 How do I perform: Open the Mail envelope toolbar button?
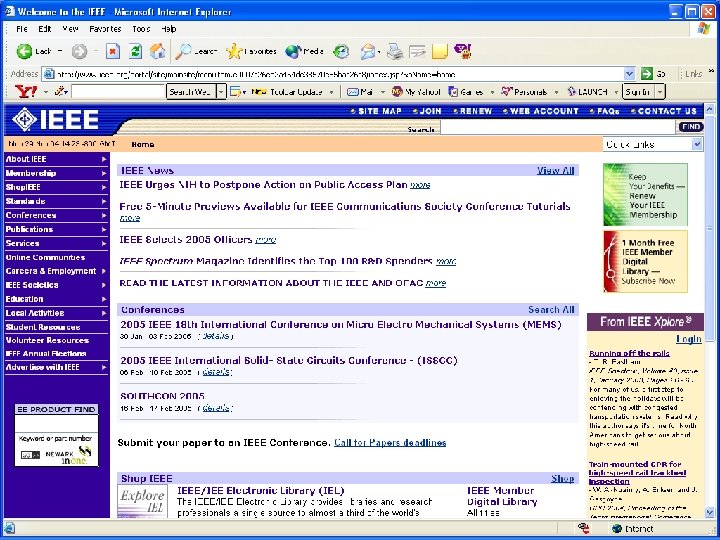[367, 51]
